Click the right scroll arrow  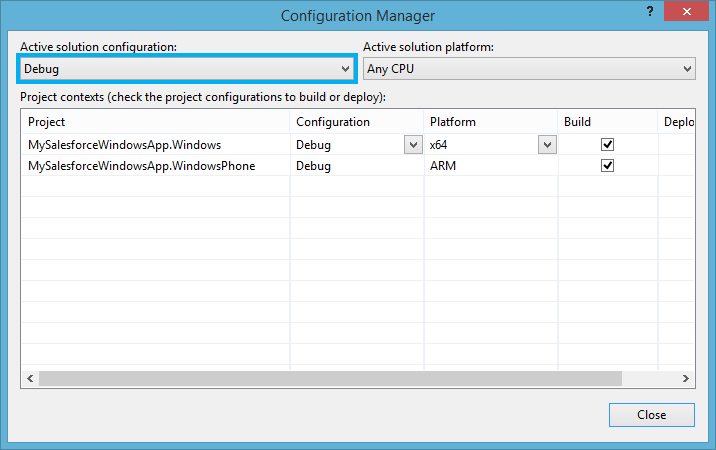coord(685,378)
